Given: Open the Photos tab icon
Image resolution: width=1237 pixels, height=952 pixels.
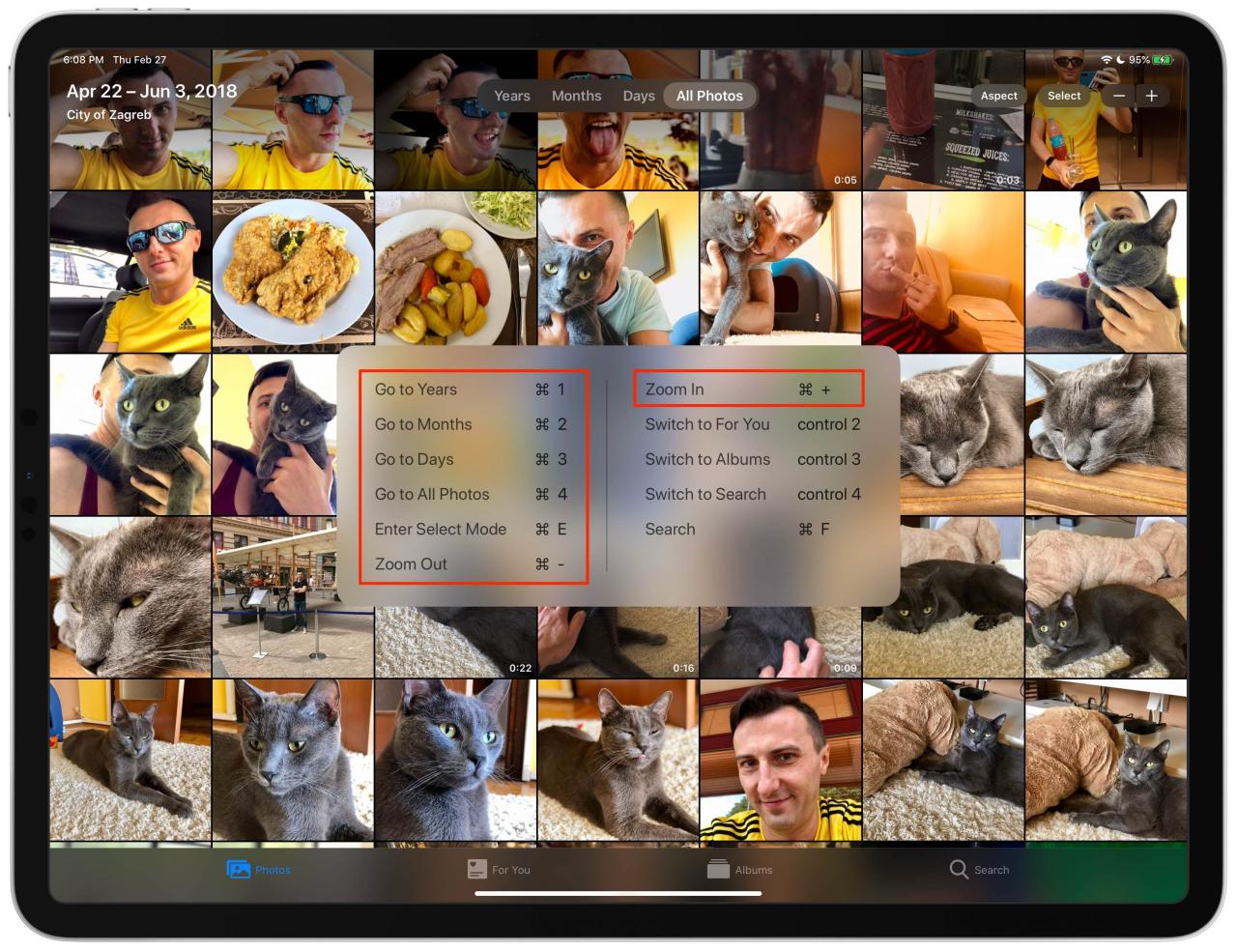Looking at the screenshot, I should tap(238, 869).
